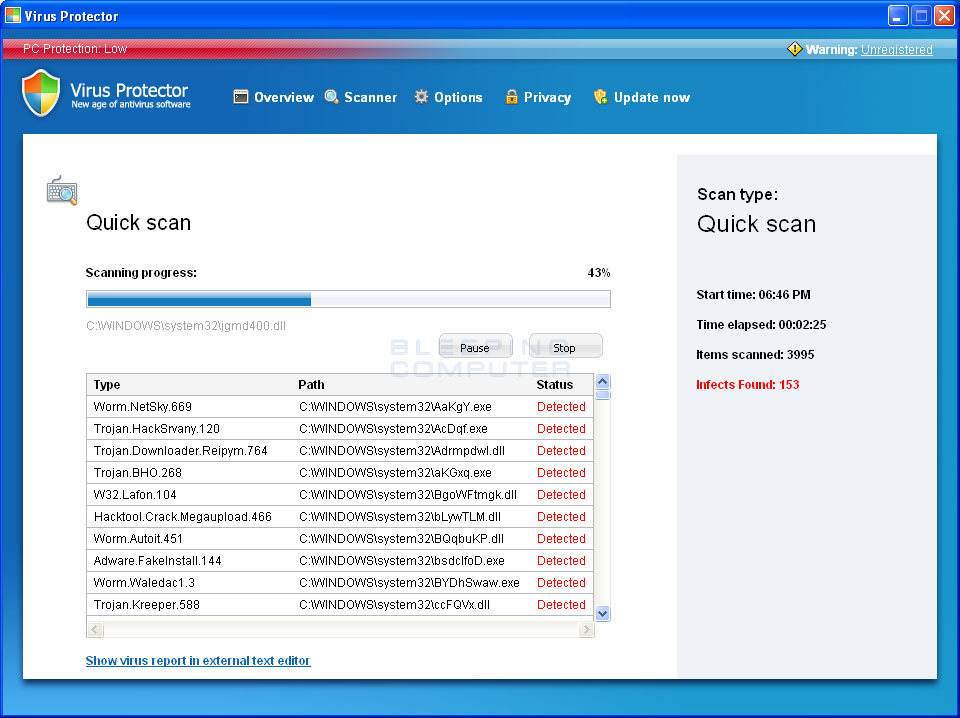This screenshot has height=718, width=960.
Task: Open the Overview tab
Action: click(274, 97)
